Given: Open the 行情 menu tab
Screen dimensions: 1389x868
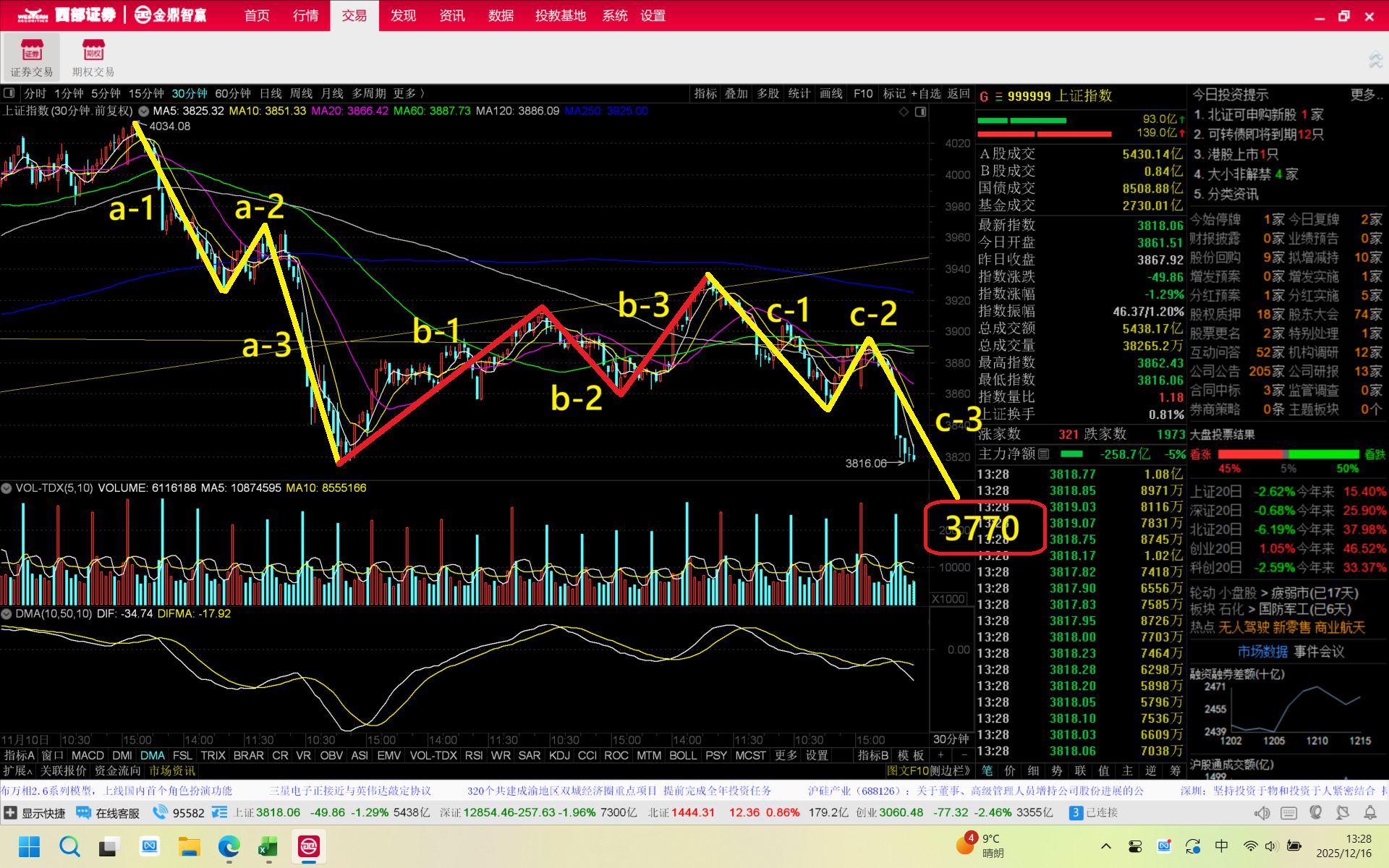Looking at the screenshot, I should [x=305, y=15].
